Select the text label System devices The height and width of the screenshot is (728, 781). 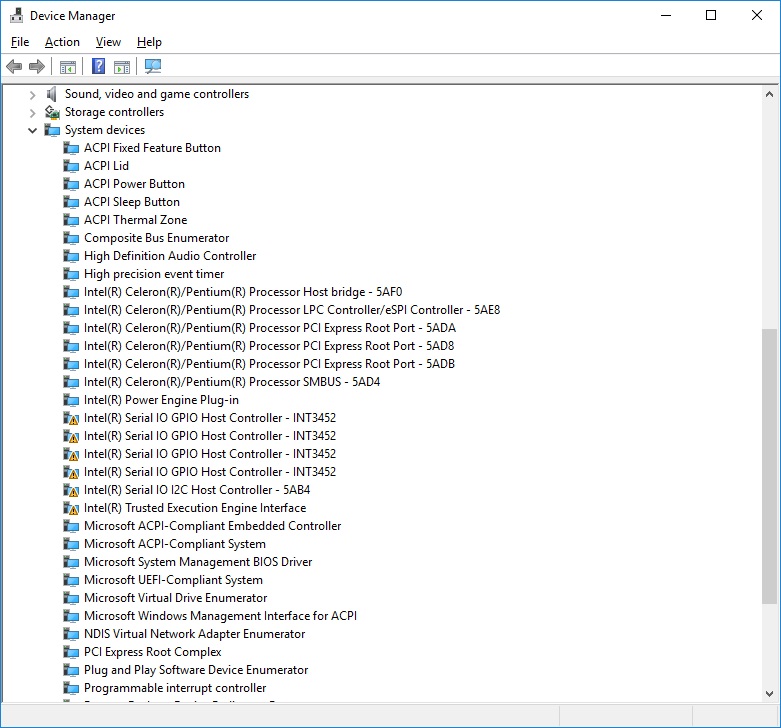click(x=105, y=130)
